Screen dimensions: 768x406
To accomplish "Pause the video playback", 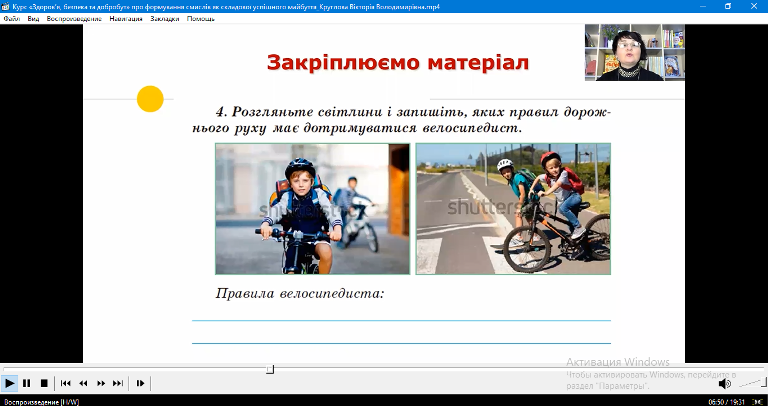I will coord(27,383).
